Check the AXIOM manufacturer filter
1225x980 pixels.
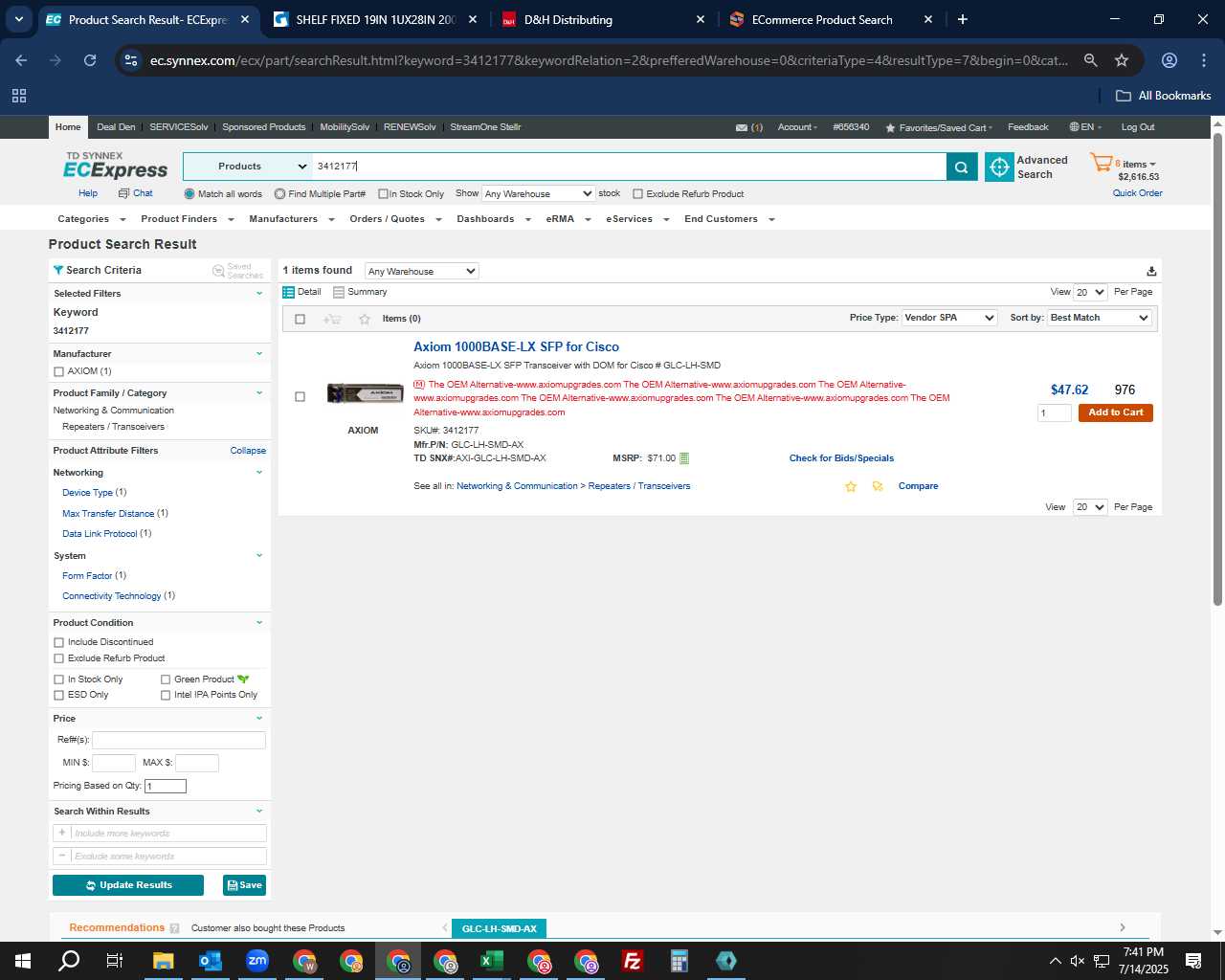coord(58,371)
